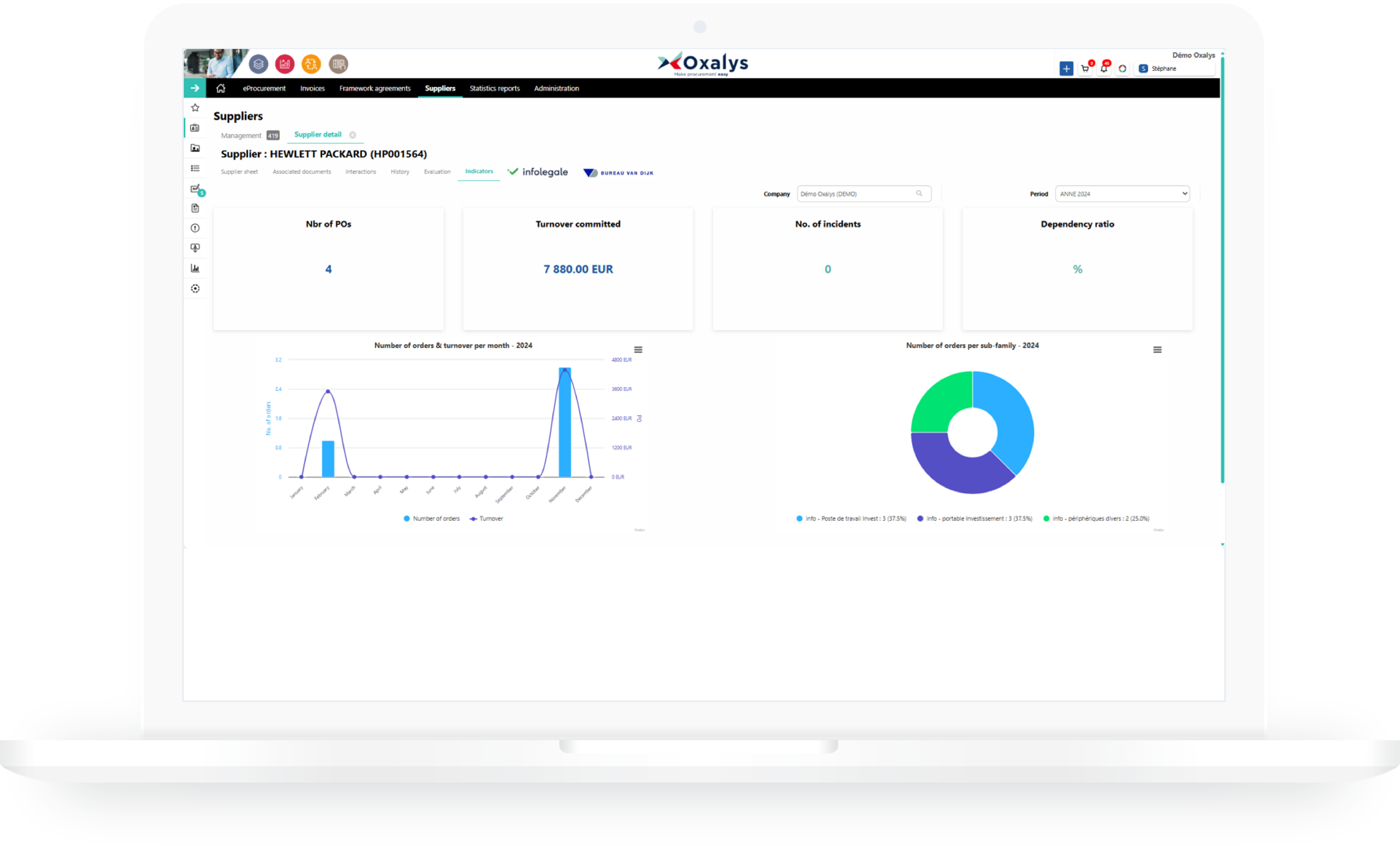1400x846 pixels.
Task: Open document sheet sidebar icon
Action: point(195,208)
